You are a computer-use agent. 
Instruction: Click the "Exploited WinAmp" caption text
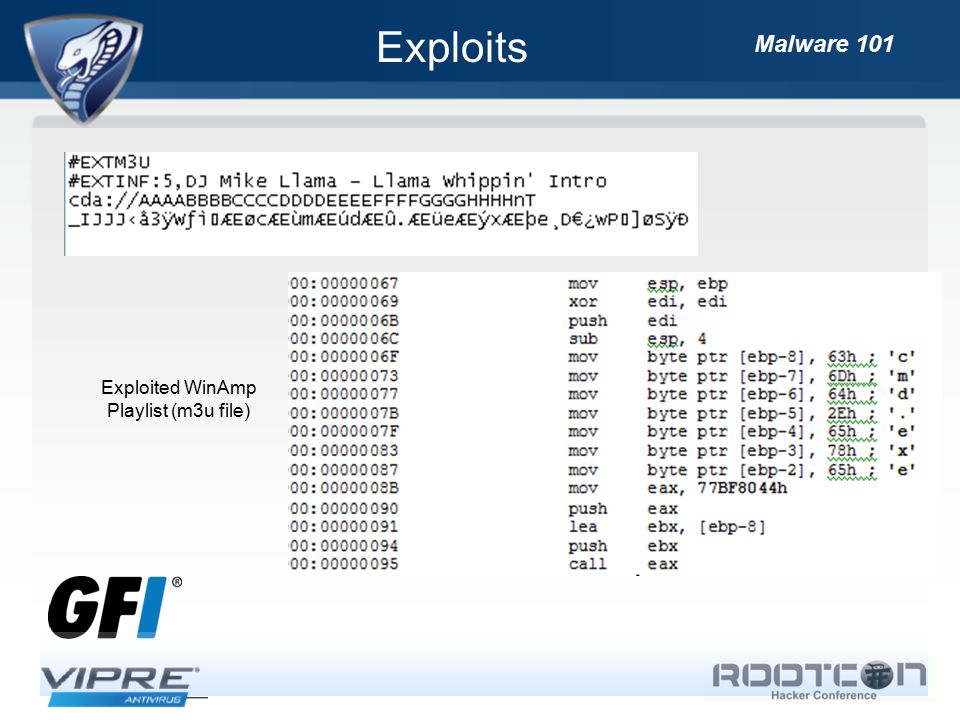click(179, 388)
